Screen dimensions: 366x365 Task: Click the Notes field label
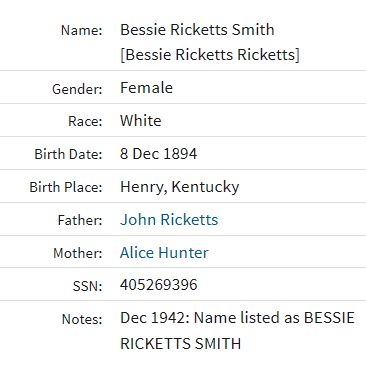click(82, 319)
